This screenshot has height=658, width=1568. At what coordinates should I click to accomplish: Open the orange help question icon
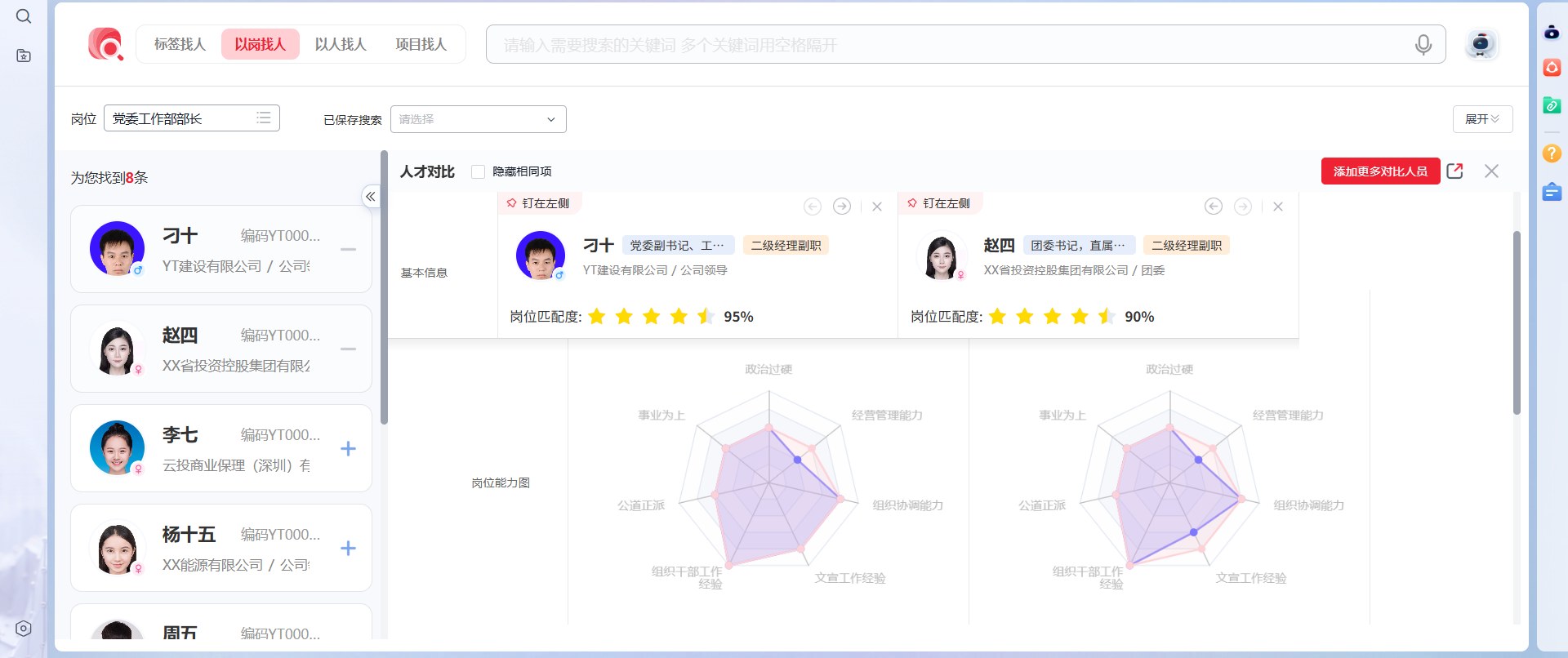coord(1552,153)
